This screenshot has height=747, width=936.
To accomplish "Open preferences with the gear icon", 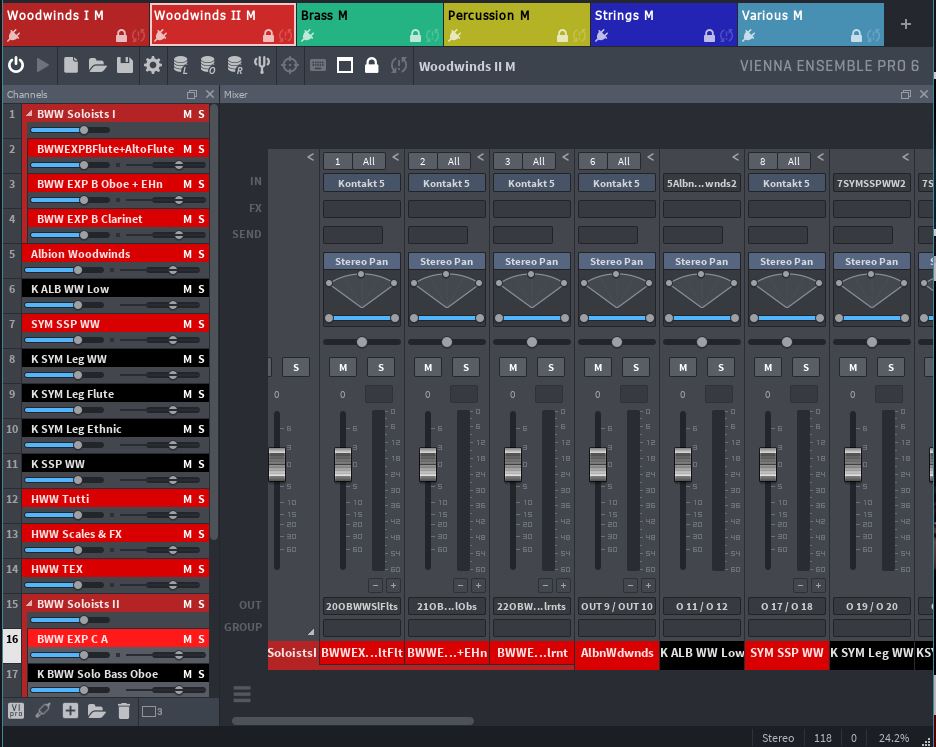I will click(153, 65).
